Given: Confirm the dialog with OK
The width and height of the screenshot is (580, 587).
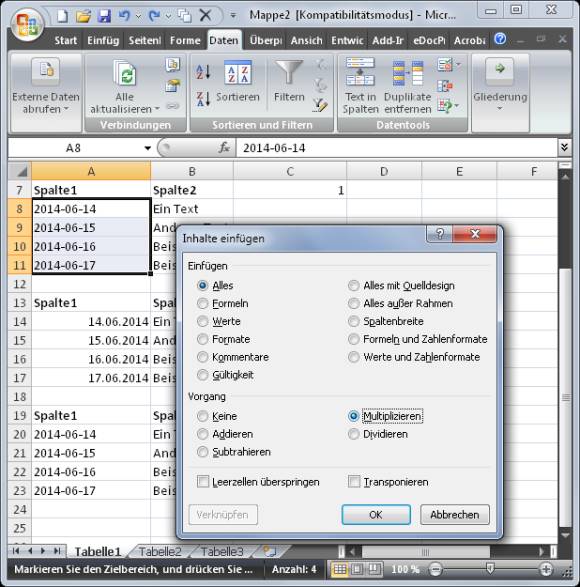Looking at the screenshot, I should [x=376, y=514].
